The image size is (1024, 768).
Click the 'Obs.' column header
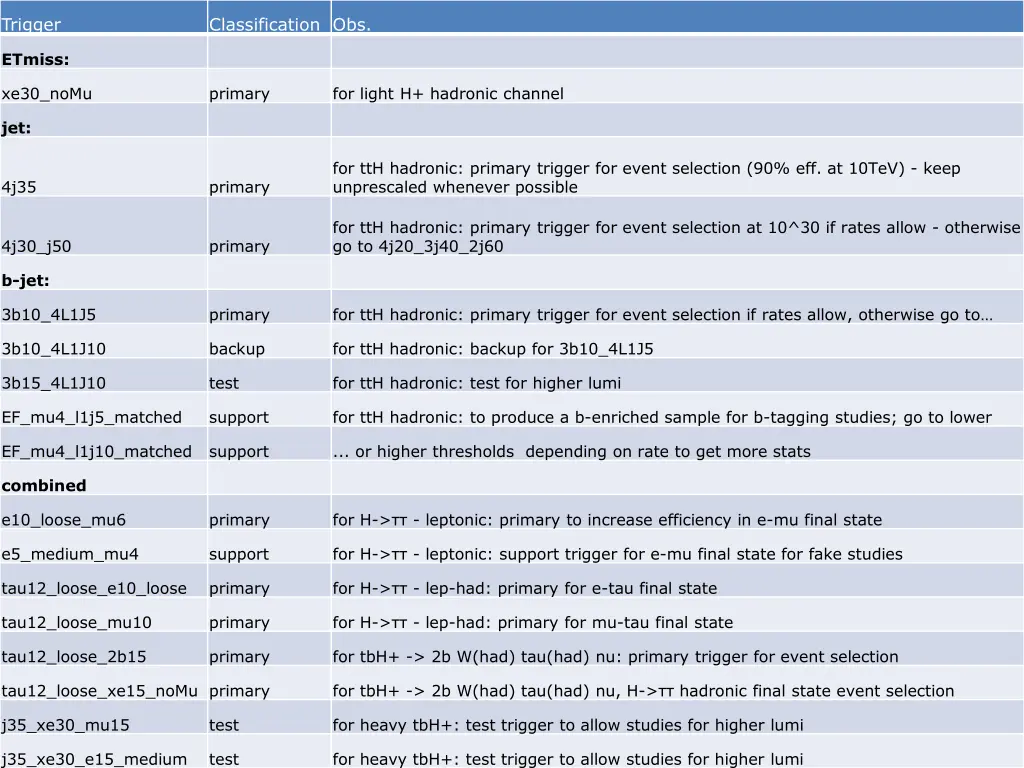[677, 16]
